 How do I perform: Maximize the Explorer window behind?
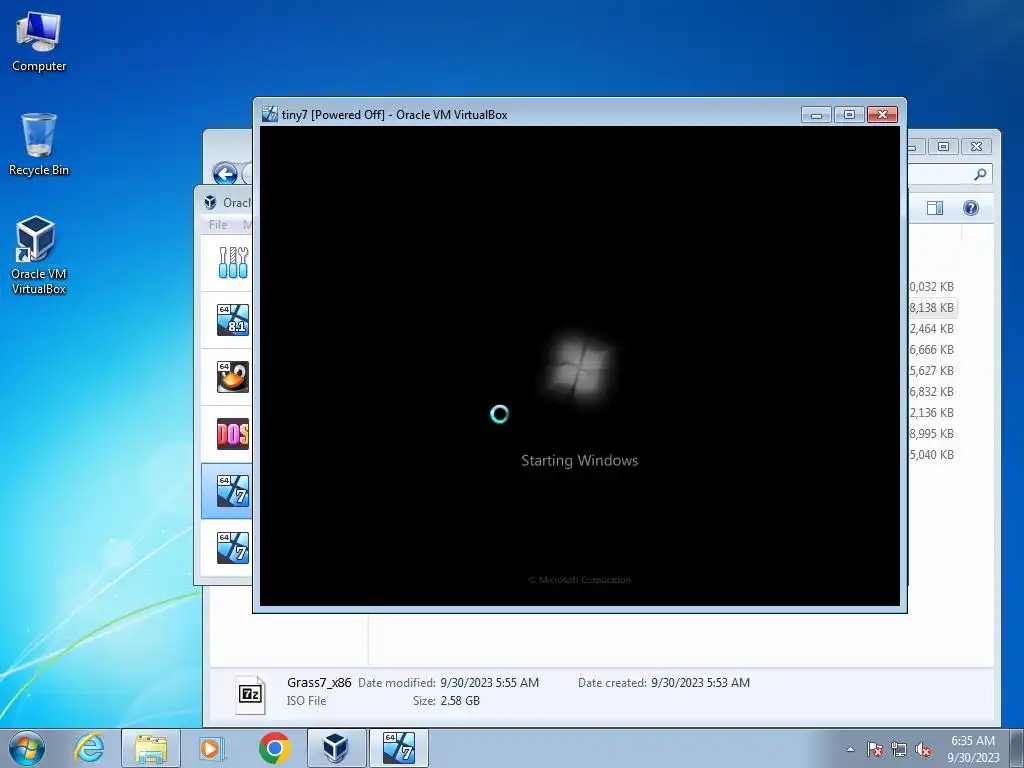click(943, 146)
